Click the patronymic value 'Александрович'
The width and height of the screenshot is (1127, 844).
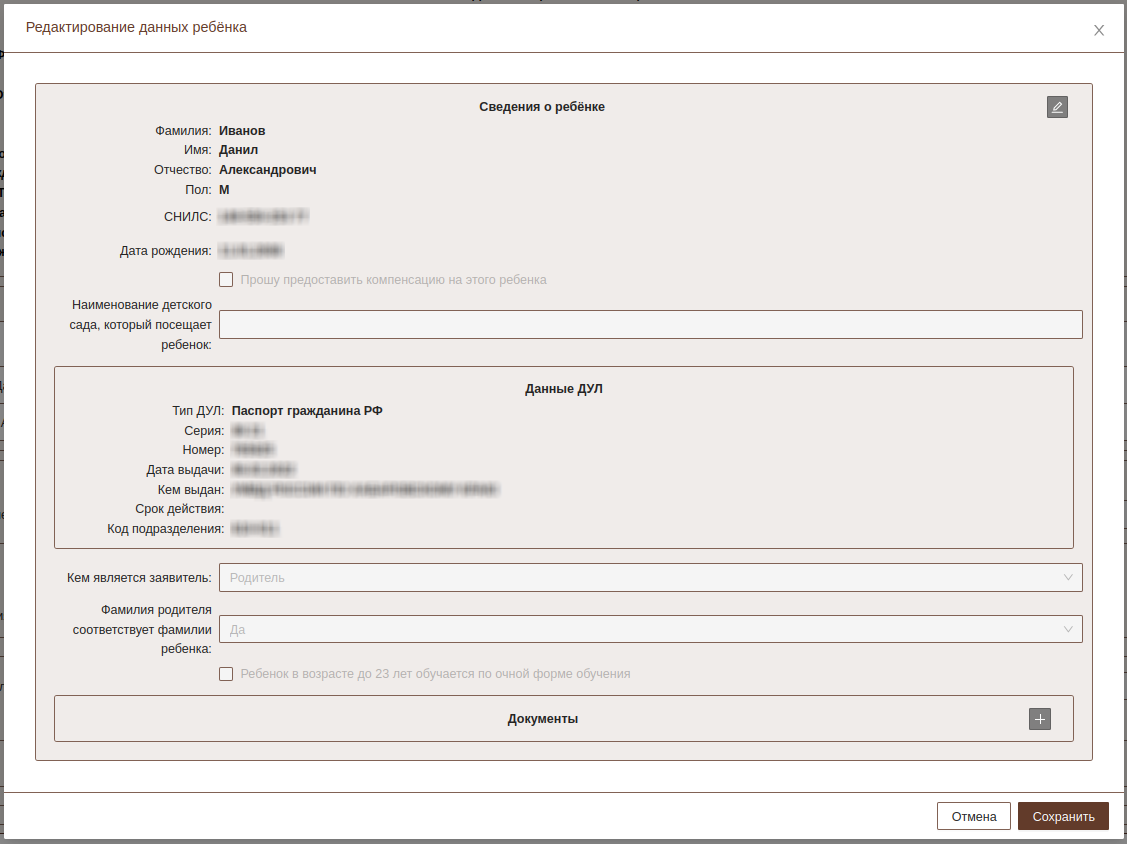tap(267, 170)
